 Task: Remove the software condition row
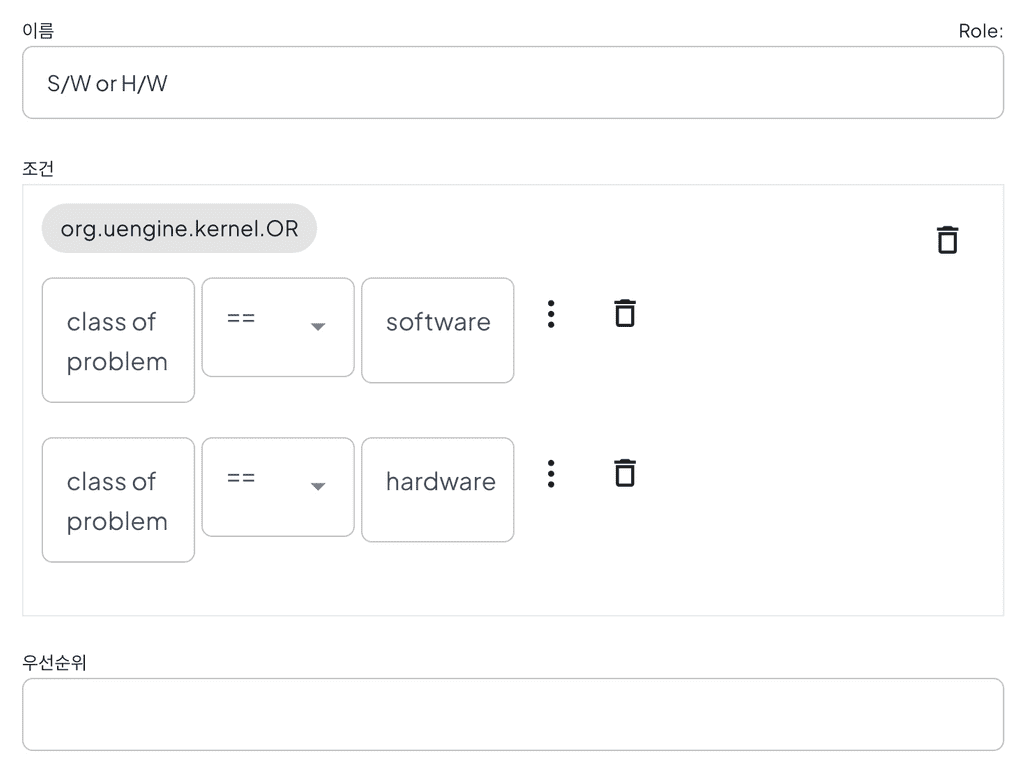point(624,313)
